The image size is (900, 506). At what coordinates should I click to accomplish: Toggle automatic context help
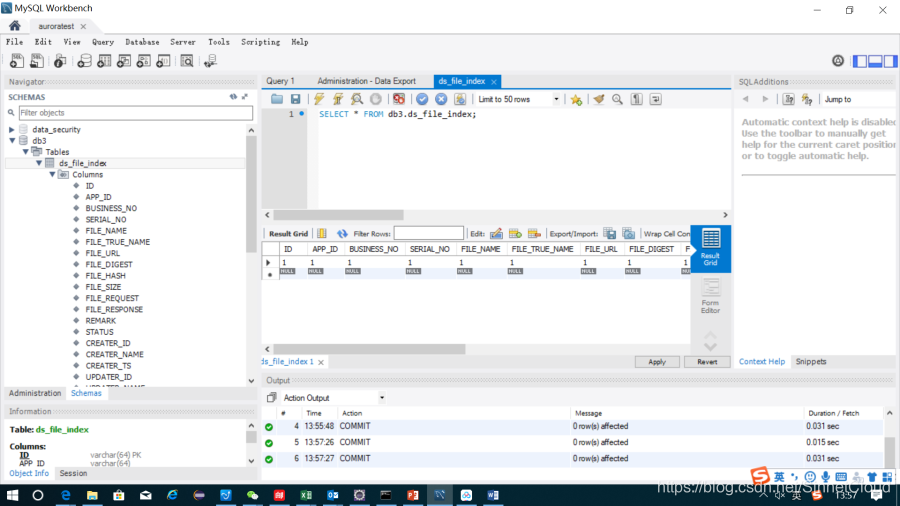807,99
